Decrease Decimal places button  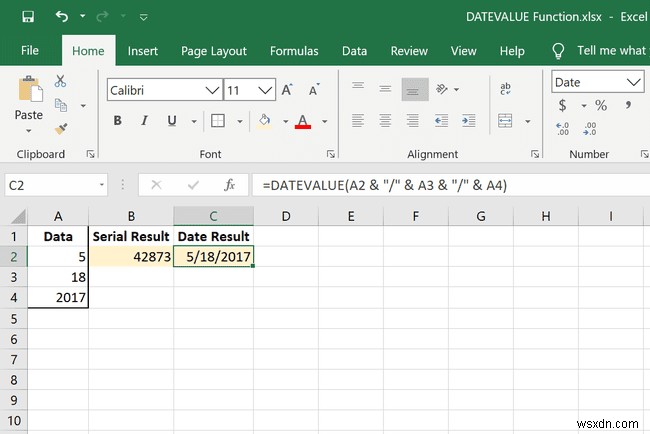(589, 129)
